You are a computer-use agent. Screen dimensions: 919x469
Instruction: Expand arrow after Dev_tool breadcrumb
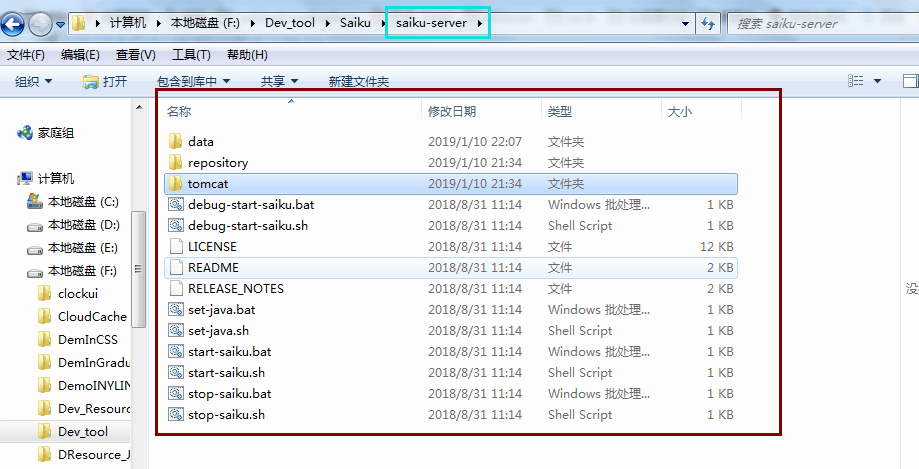click(328, 23)
